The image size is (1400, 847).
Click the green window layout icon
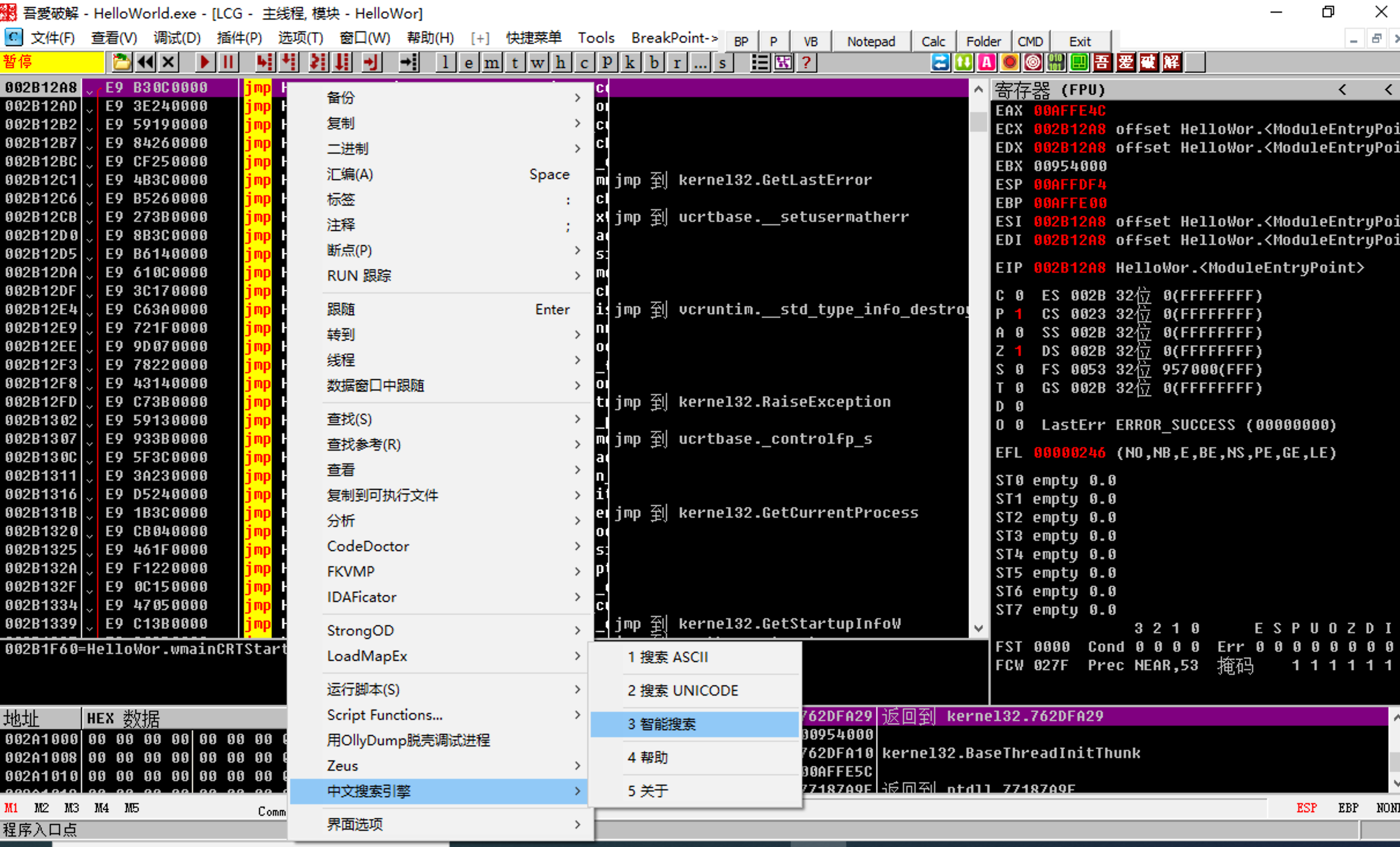click(x=1079, y=62)
